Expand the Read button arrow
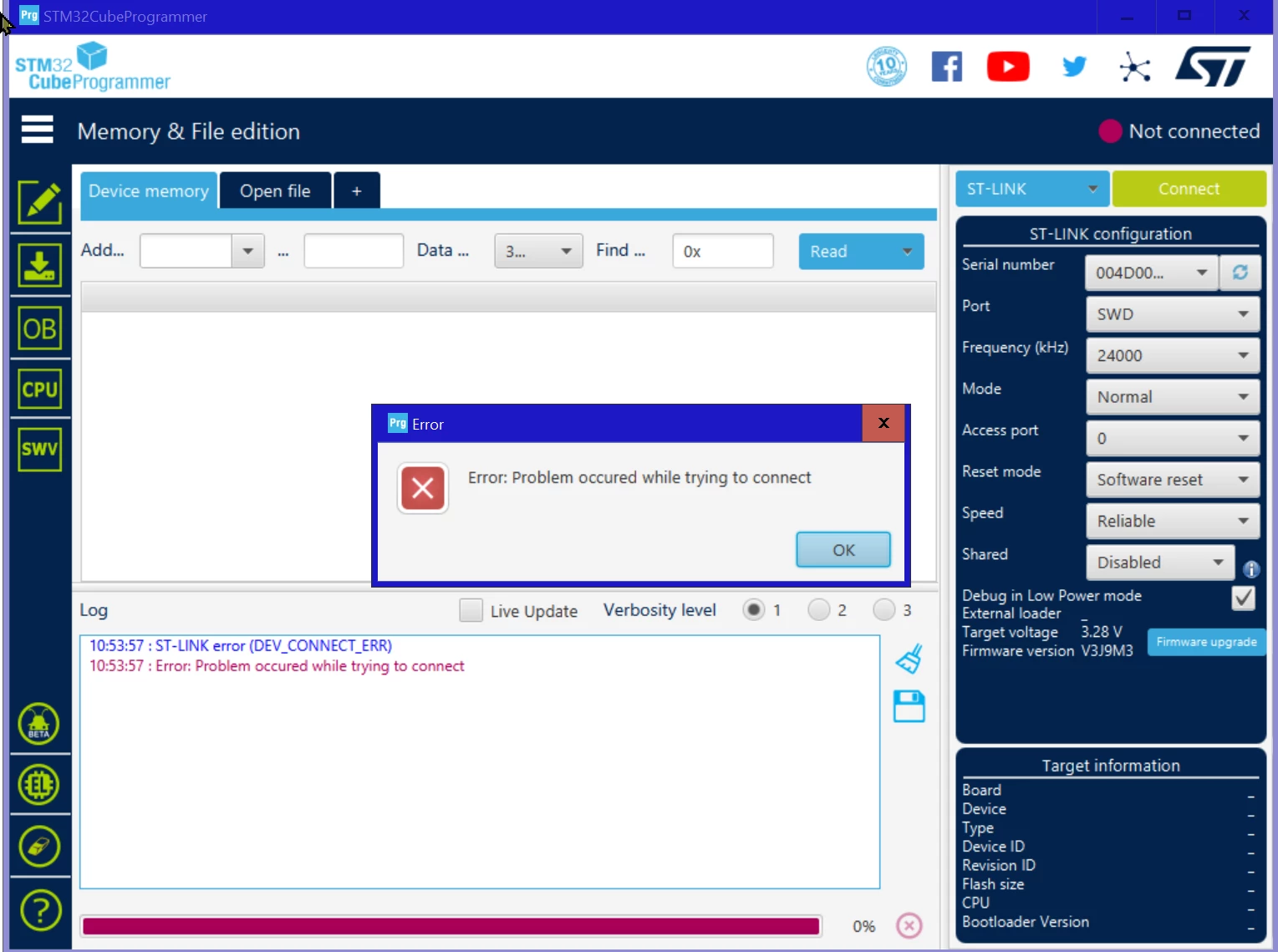Viewport: 1278px width, 952px height. pos(907,252)
